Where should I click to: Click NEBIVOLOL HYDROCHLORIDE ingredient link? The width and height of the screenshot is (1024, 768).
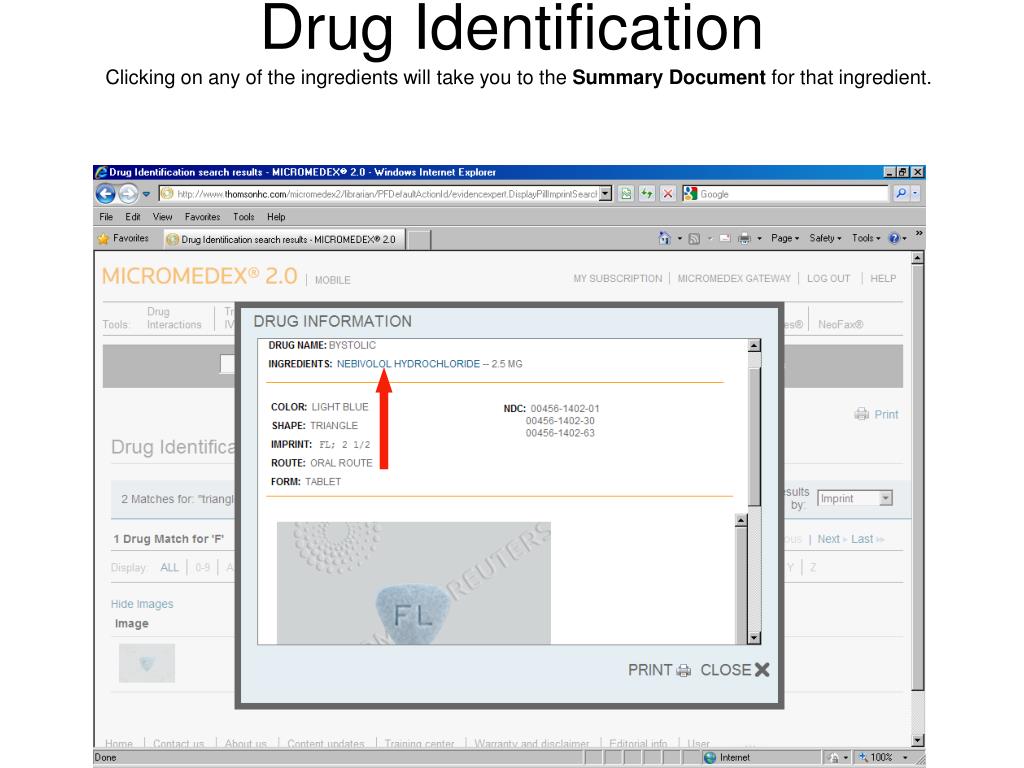coord(408,364)
